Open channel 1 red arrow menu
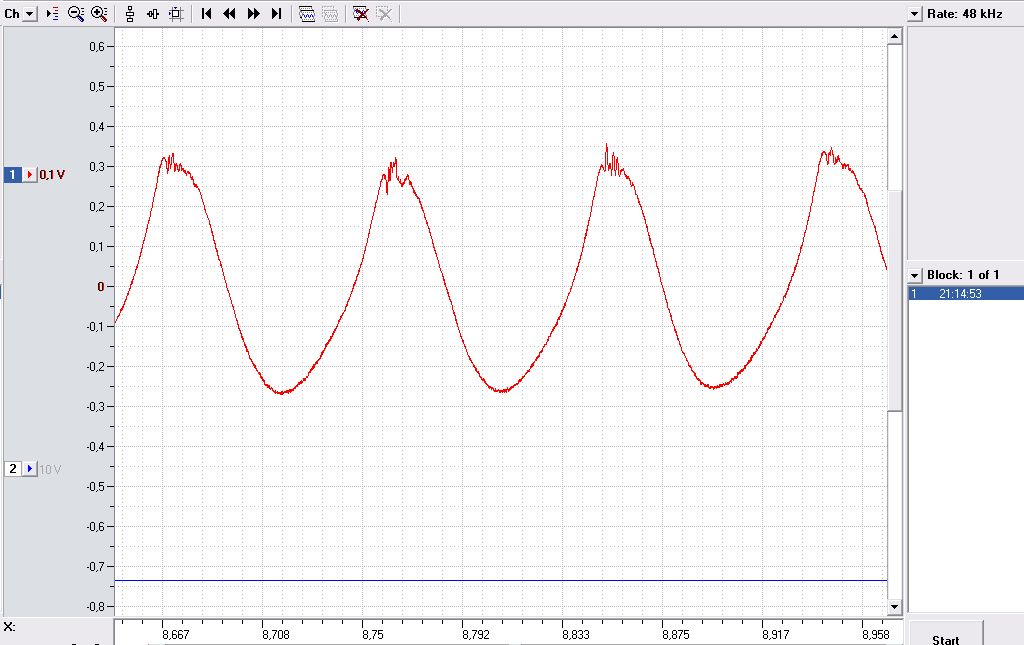 [x=30, y=175]
